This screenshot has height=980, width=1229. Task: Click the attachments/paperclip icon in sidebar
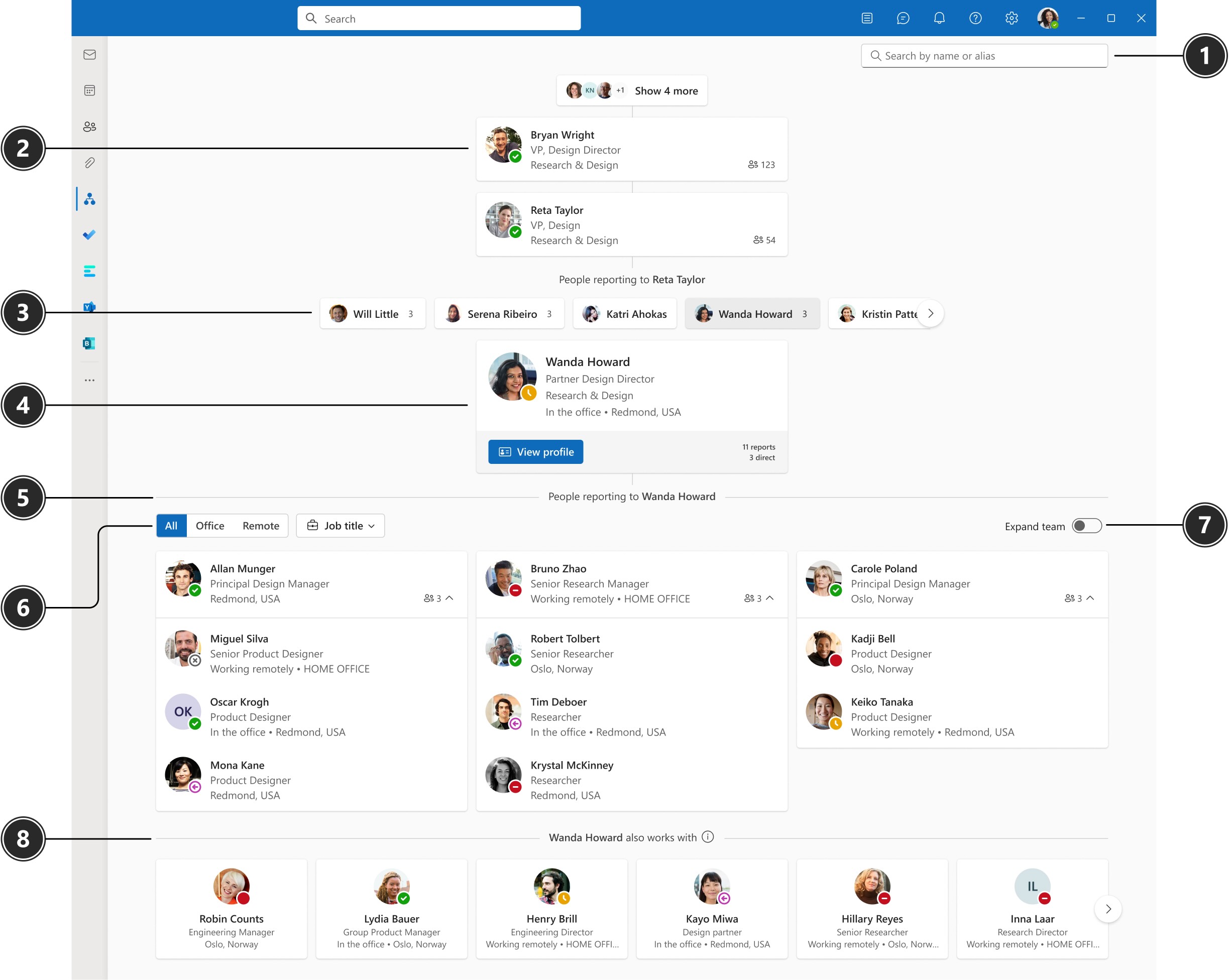(91, 162)
